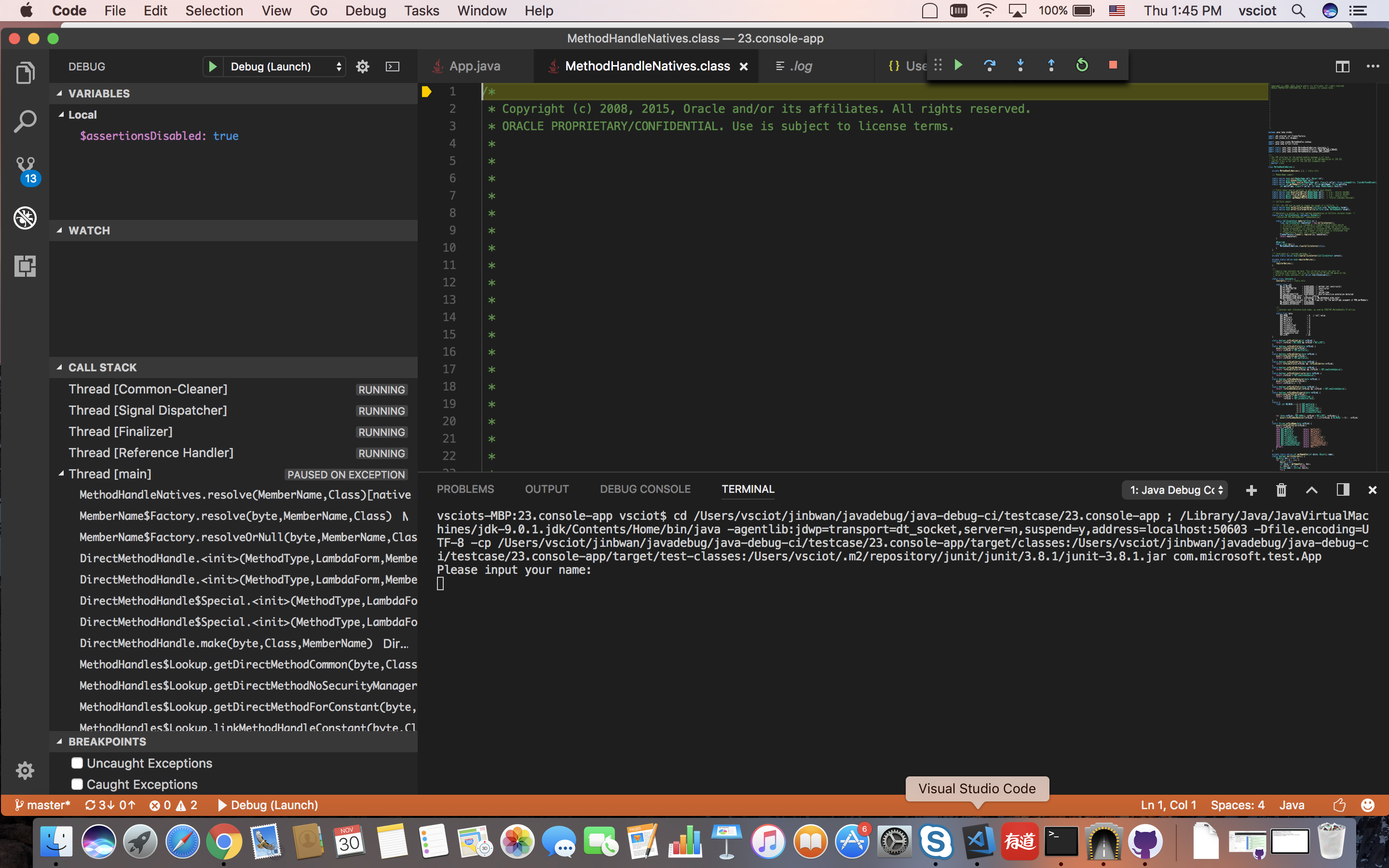Enable the Caught Exceptions breakpoint
Viewport: 1389px width, 868px height.
point(77,784)
